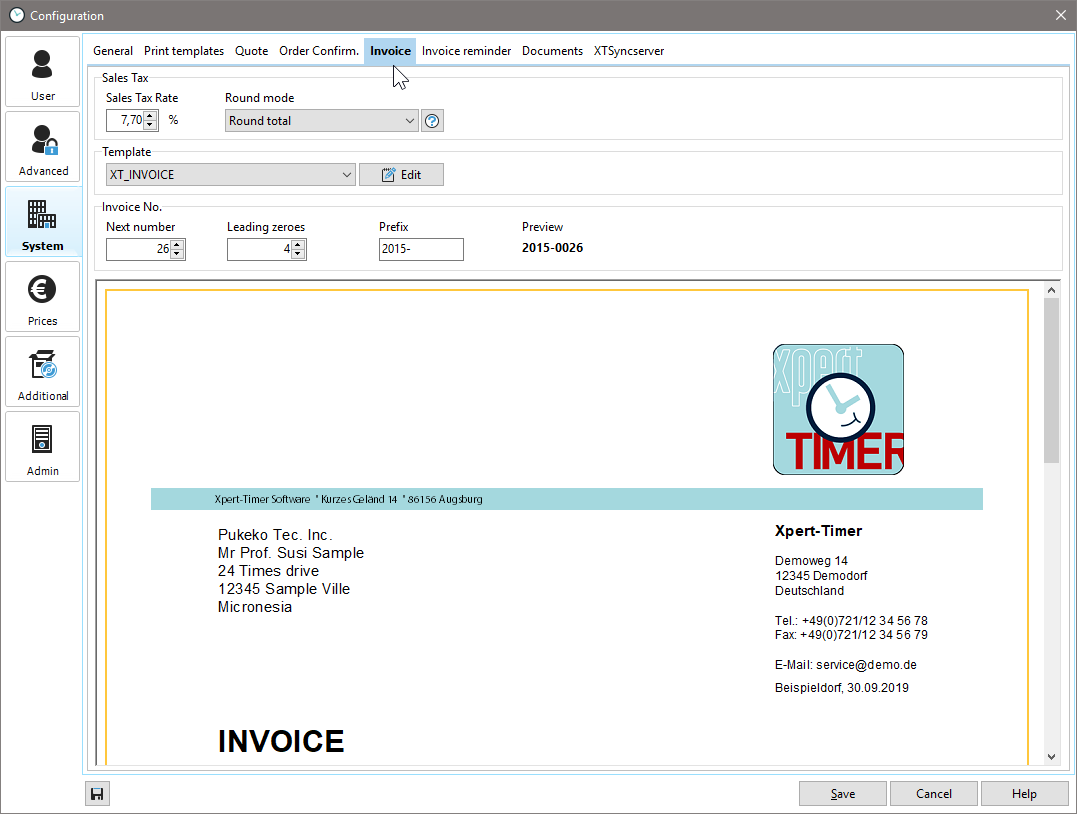Open the Prices settings section

coord(43,297)
